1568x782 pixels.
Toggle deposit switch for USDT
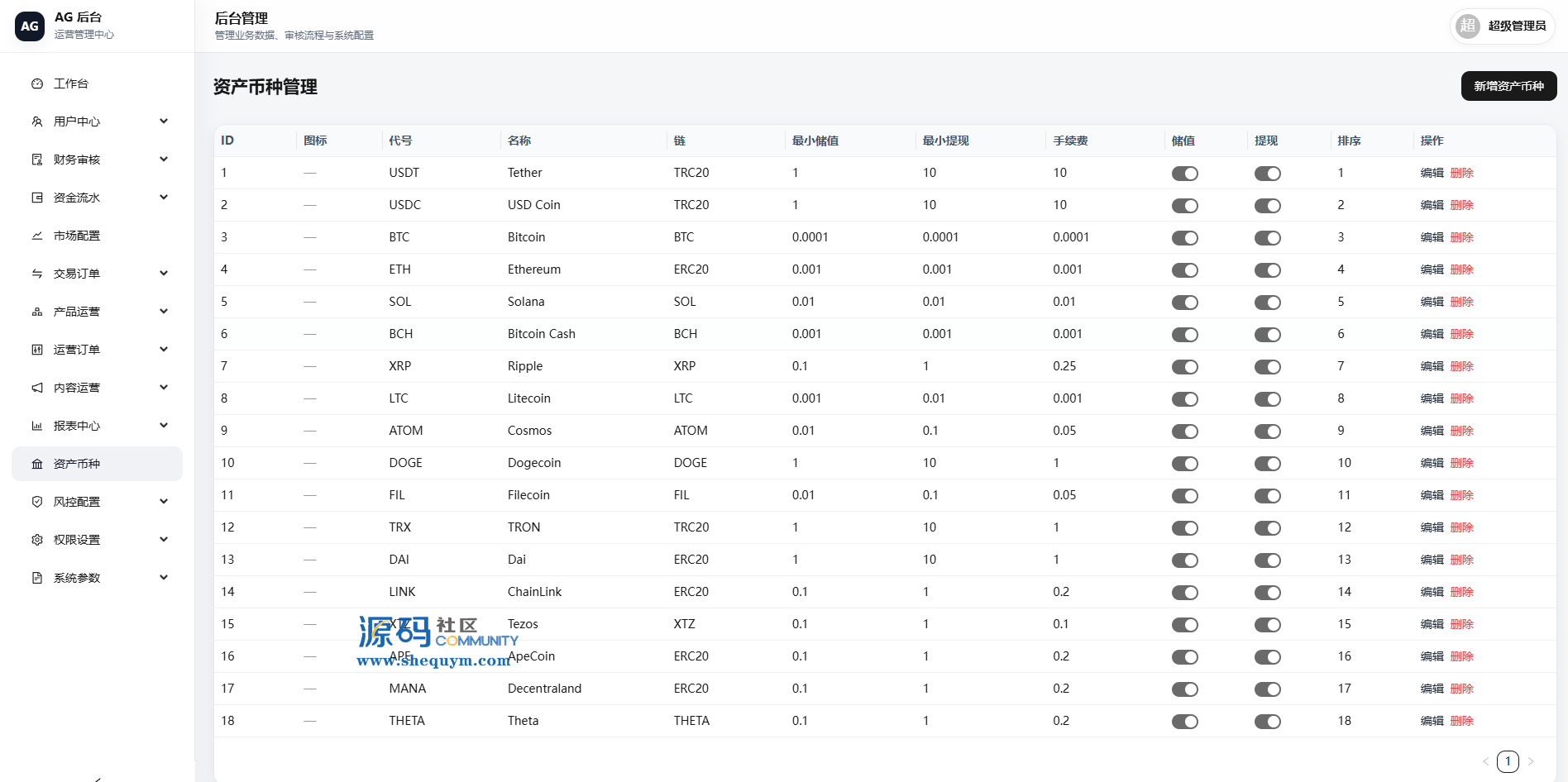point(1185,174)
